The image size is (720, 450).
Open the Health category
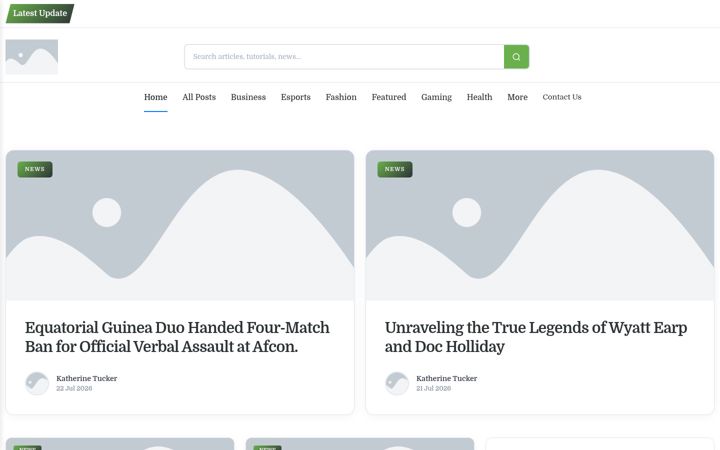[479, 97]
